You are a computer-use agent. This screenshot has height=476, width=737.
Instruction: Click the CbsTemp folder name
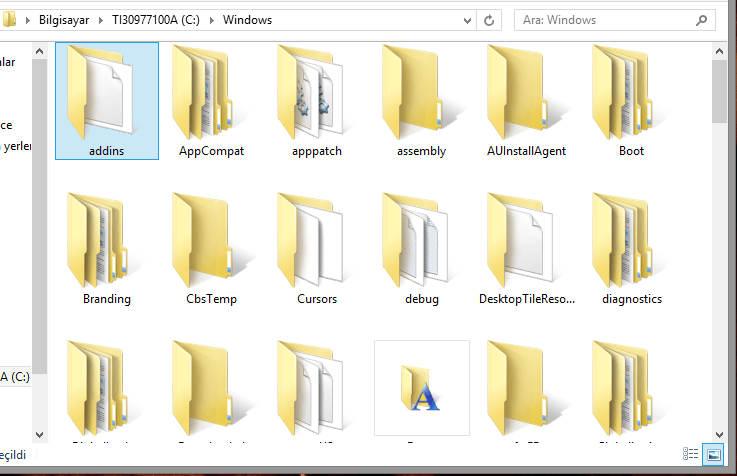212,299
